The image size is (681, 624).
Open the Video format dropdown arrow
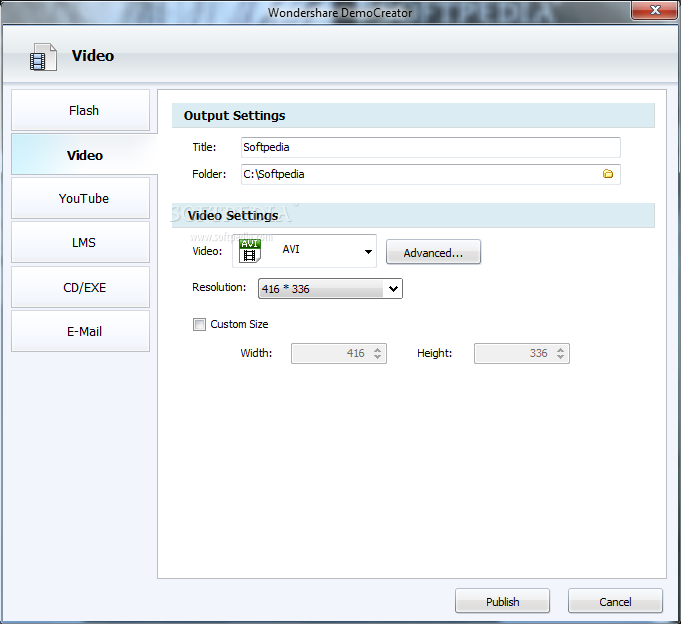click(368, 251)
